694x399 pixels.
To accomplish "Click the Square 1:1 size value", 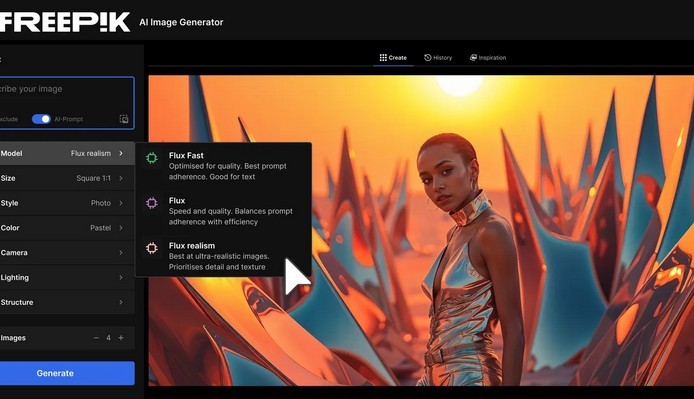I will coord(93,178).
